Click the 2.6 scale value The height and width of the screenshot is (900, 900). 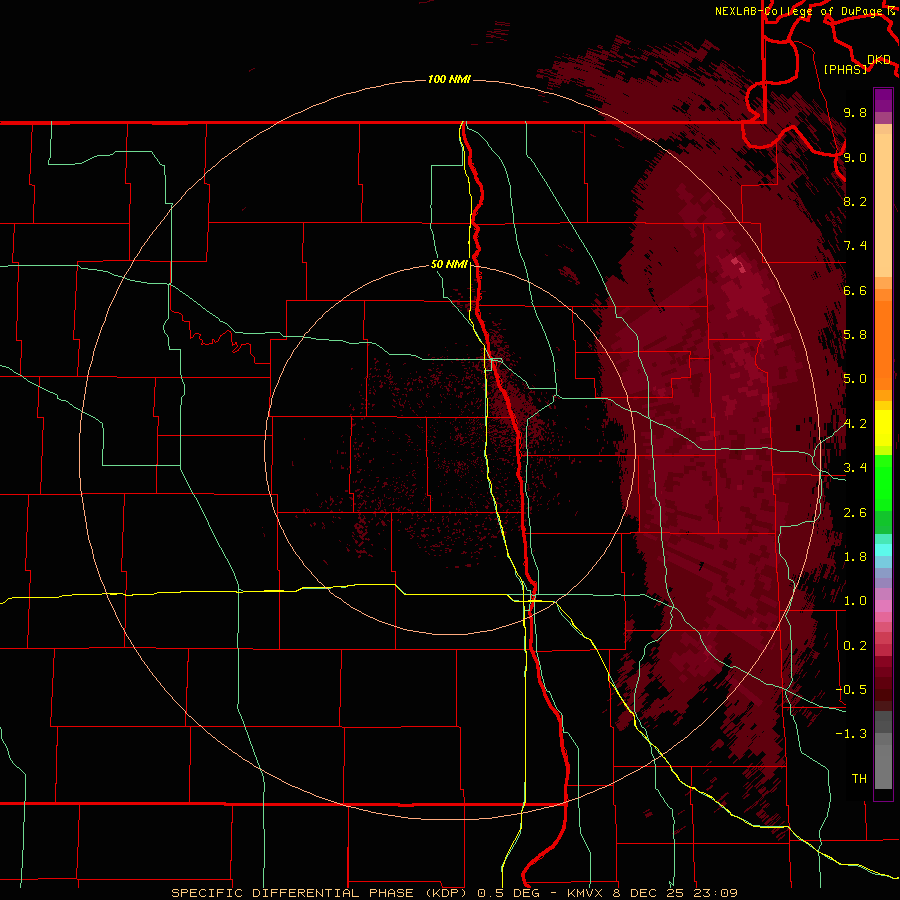click(855, 513)
